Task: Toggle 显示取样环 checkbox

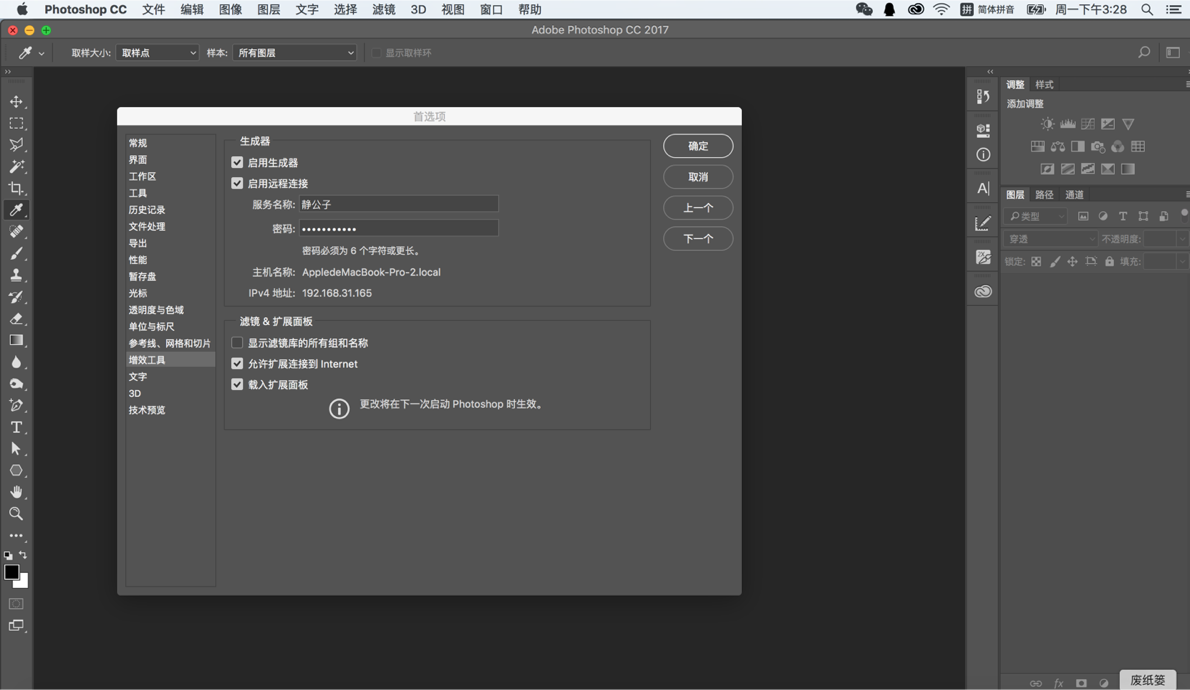Action: click(x=376, y=53)
